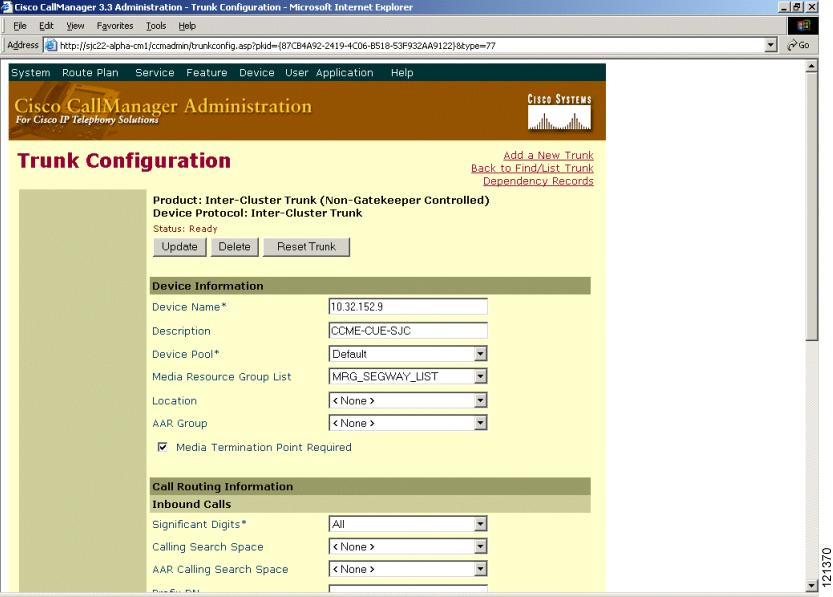Click the Device Information section header
833x597 pixels.
click(370, 286)
